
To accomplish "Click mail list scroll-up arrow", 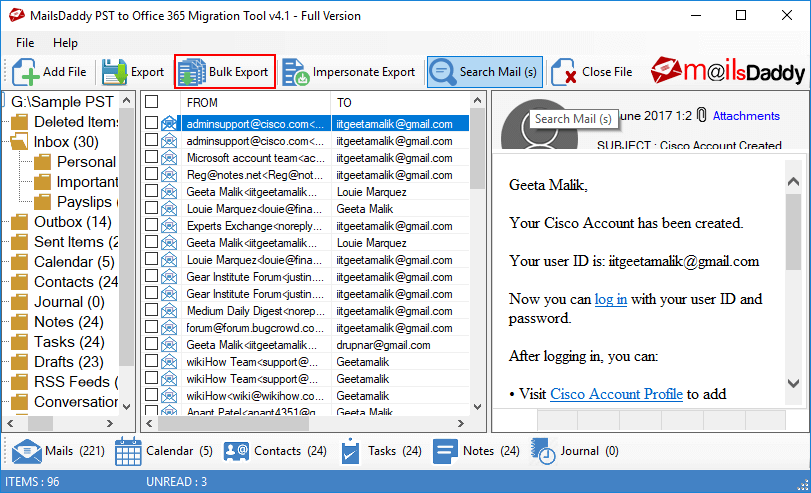I will (x=477, y=100).
